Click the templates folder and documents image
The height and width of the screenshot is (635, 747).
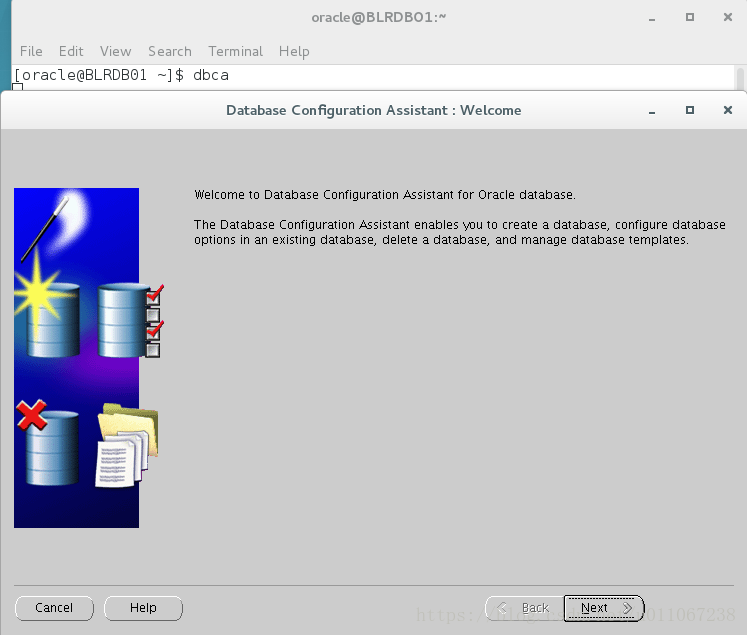coord(127,446)
